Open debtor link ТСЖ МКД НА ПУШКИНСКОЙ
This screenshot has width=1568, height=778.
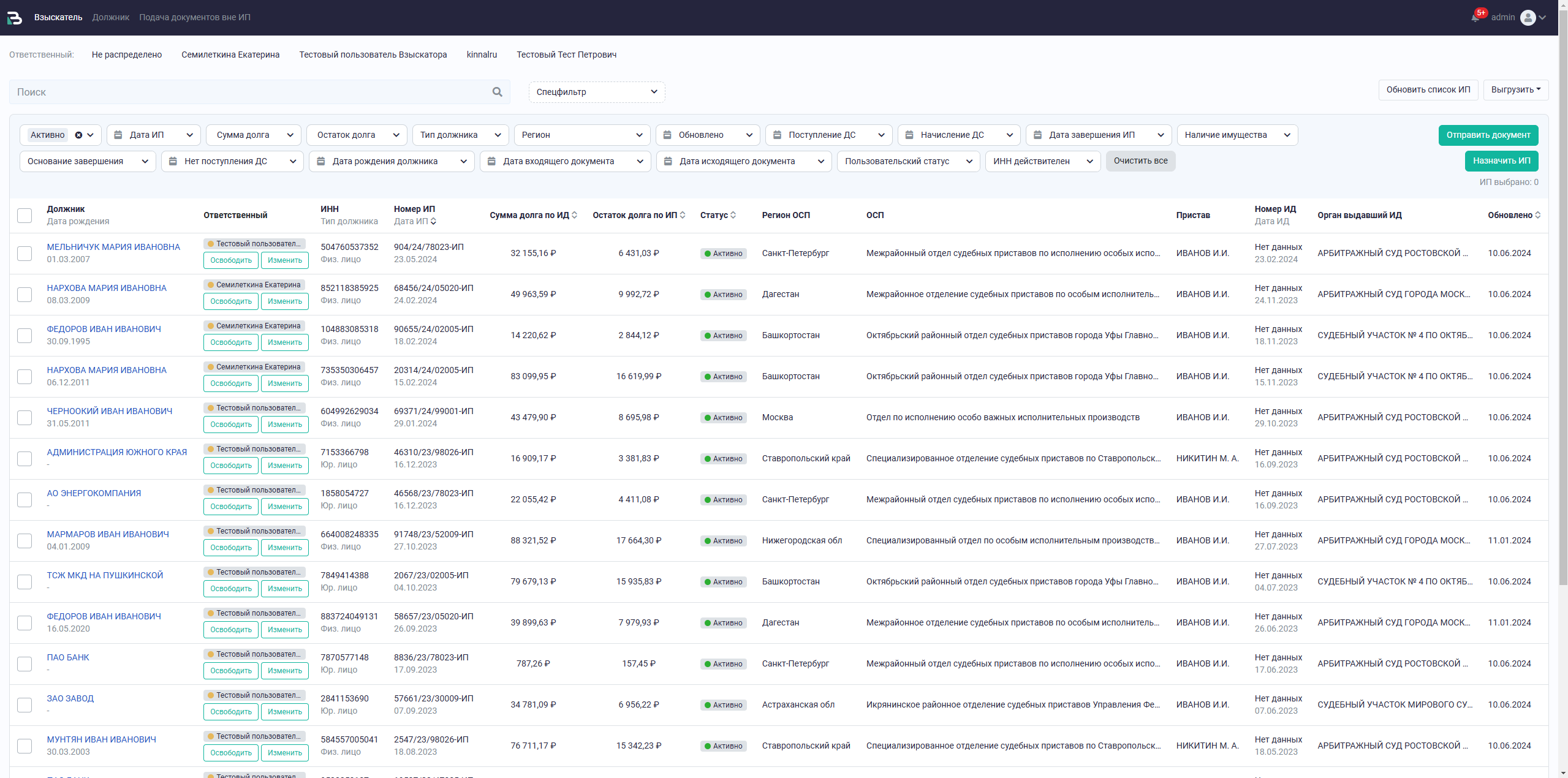tap(105, 575)
